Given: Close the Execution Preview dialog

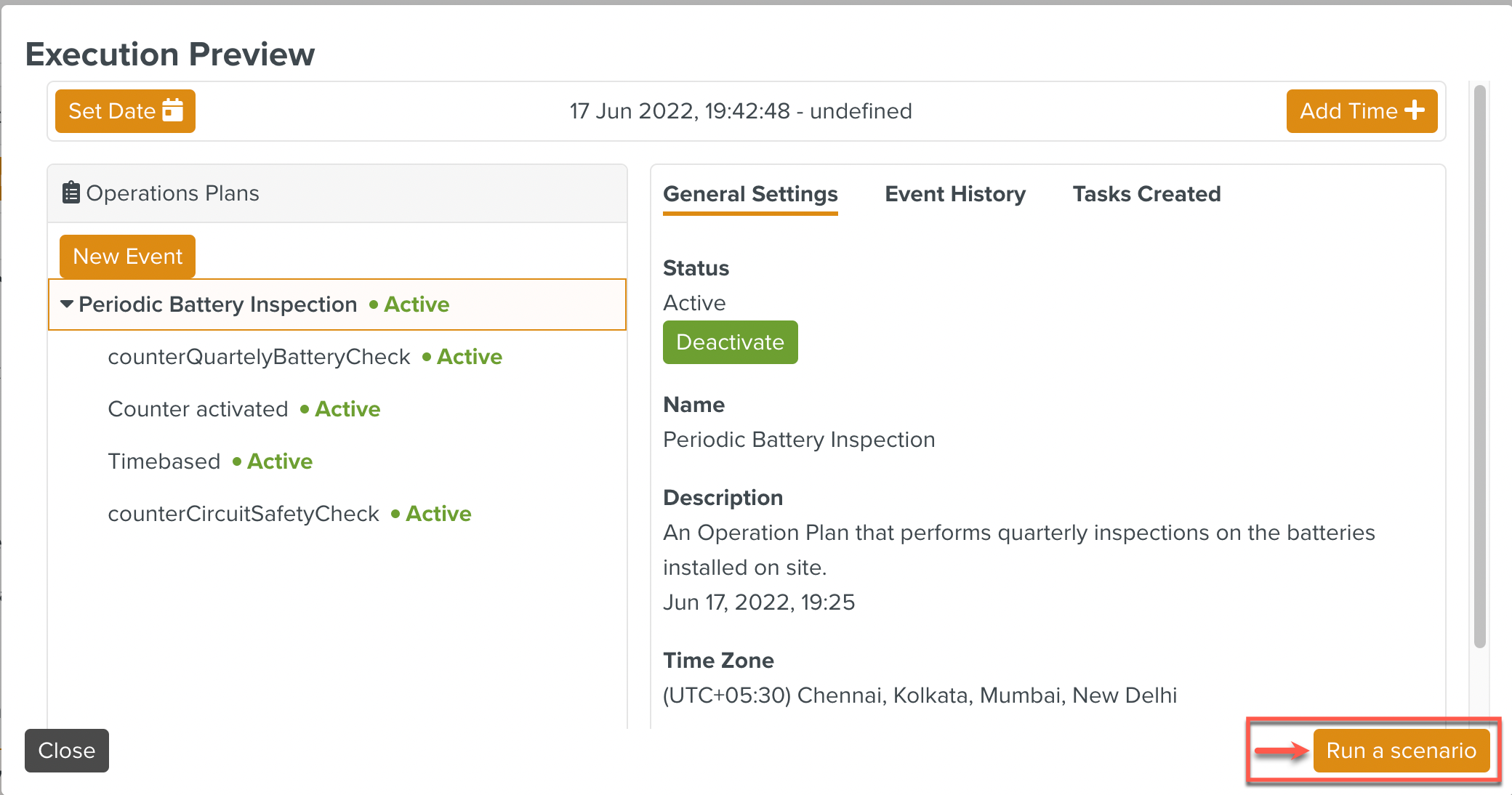Looking at the screenshot, I should point(67,751).
